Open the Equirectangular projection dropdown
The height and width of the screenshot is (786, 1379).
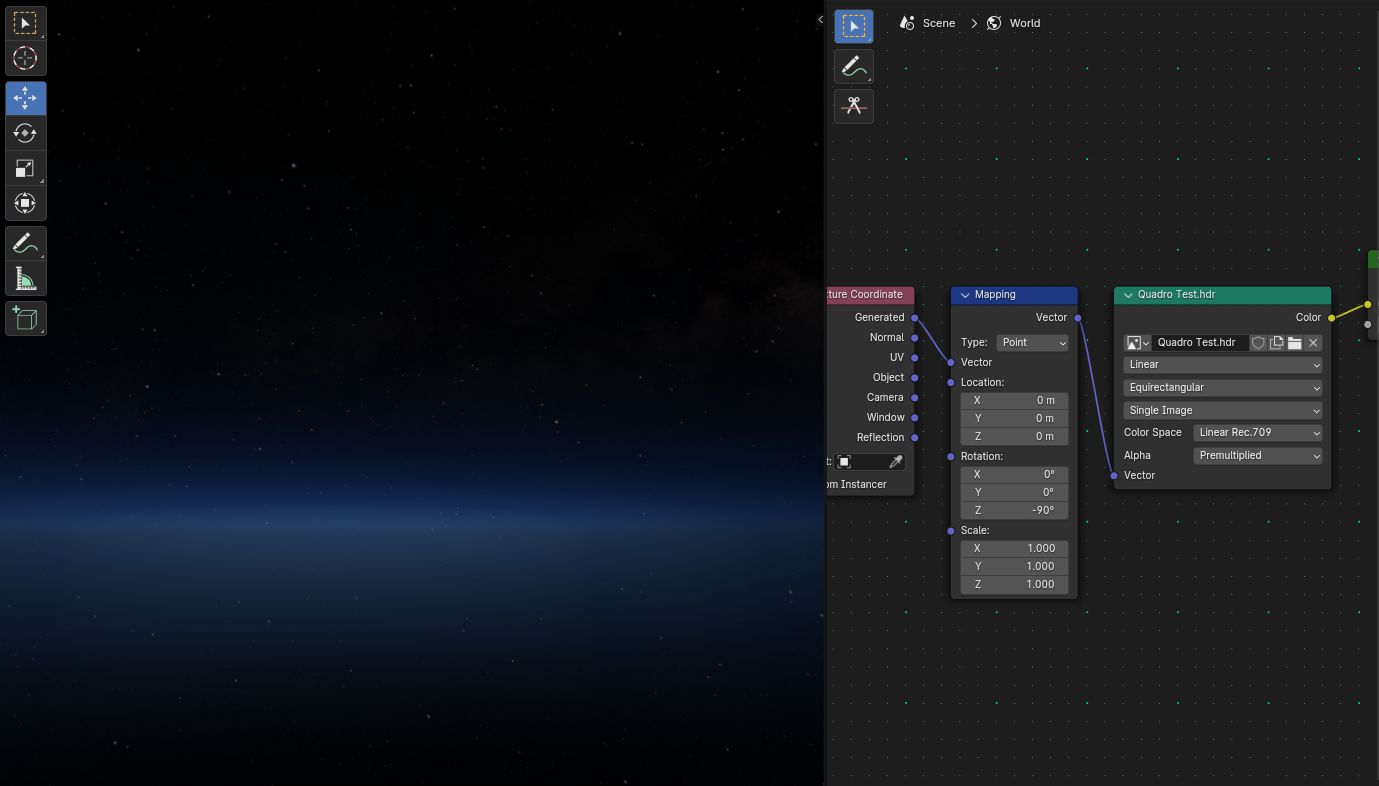click(x=1223, y=388)
